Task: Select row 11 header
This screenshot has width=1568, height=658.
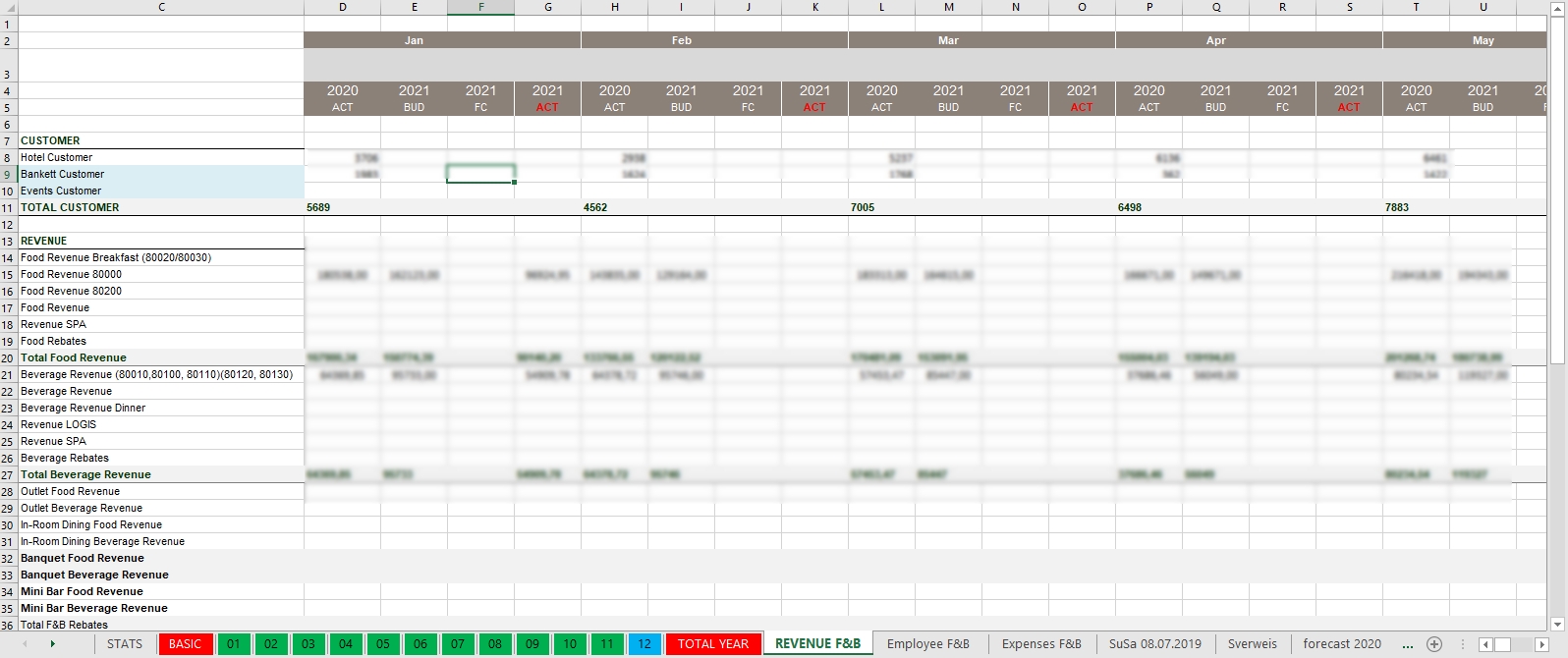Action: tap(8, 207)
